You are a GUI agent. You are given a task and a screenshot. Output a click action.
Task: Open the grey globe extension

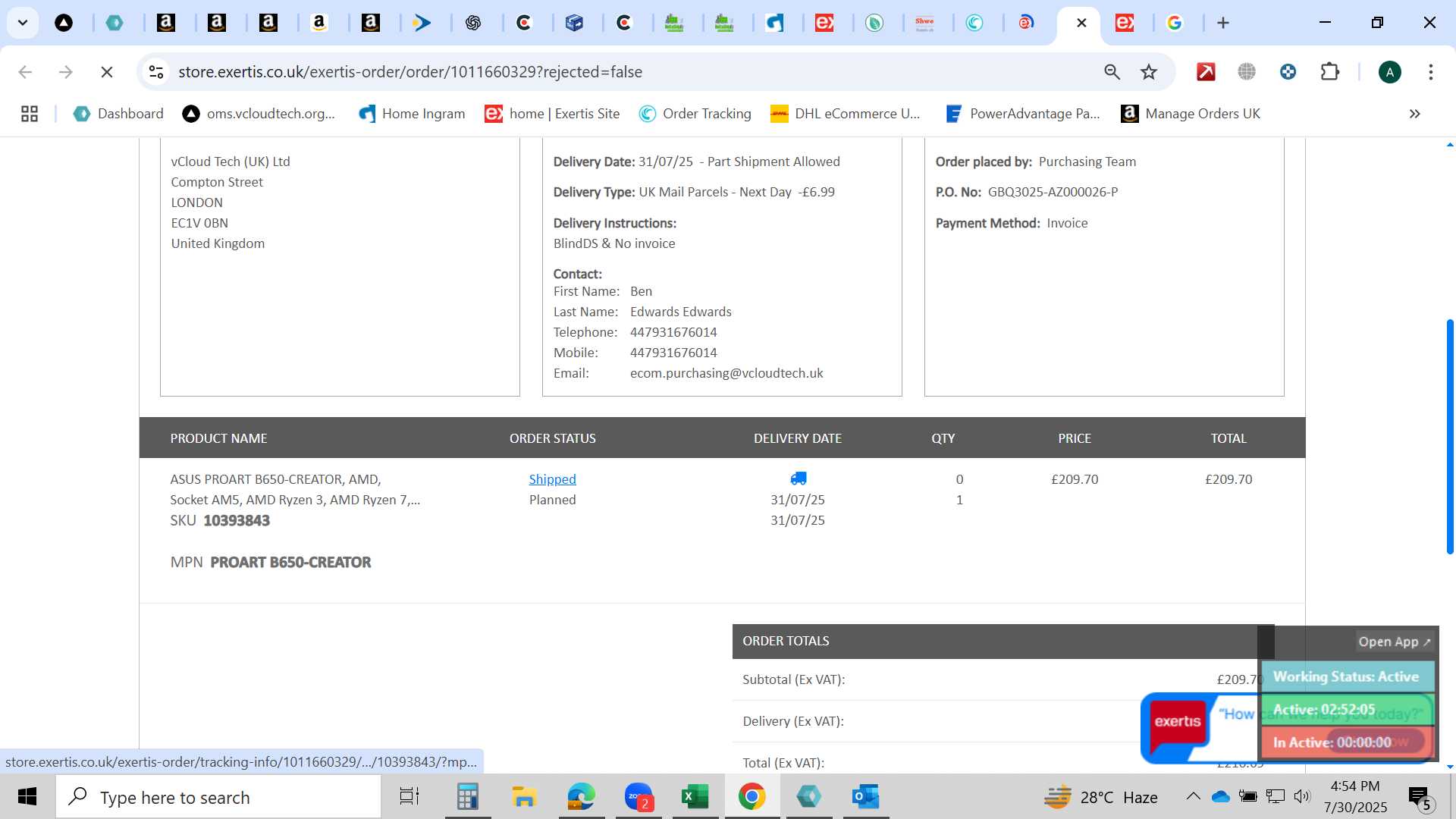[x=1247, y=72]
